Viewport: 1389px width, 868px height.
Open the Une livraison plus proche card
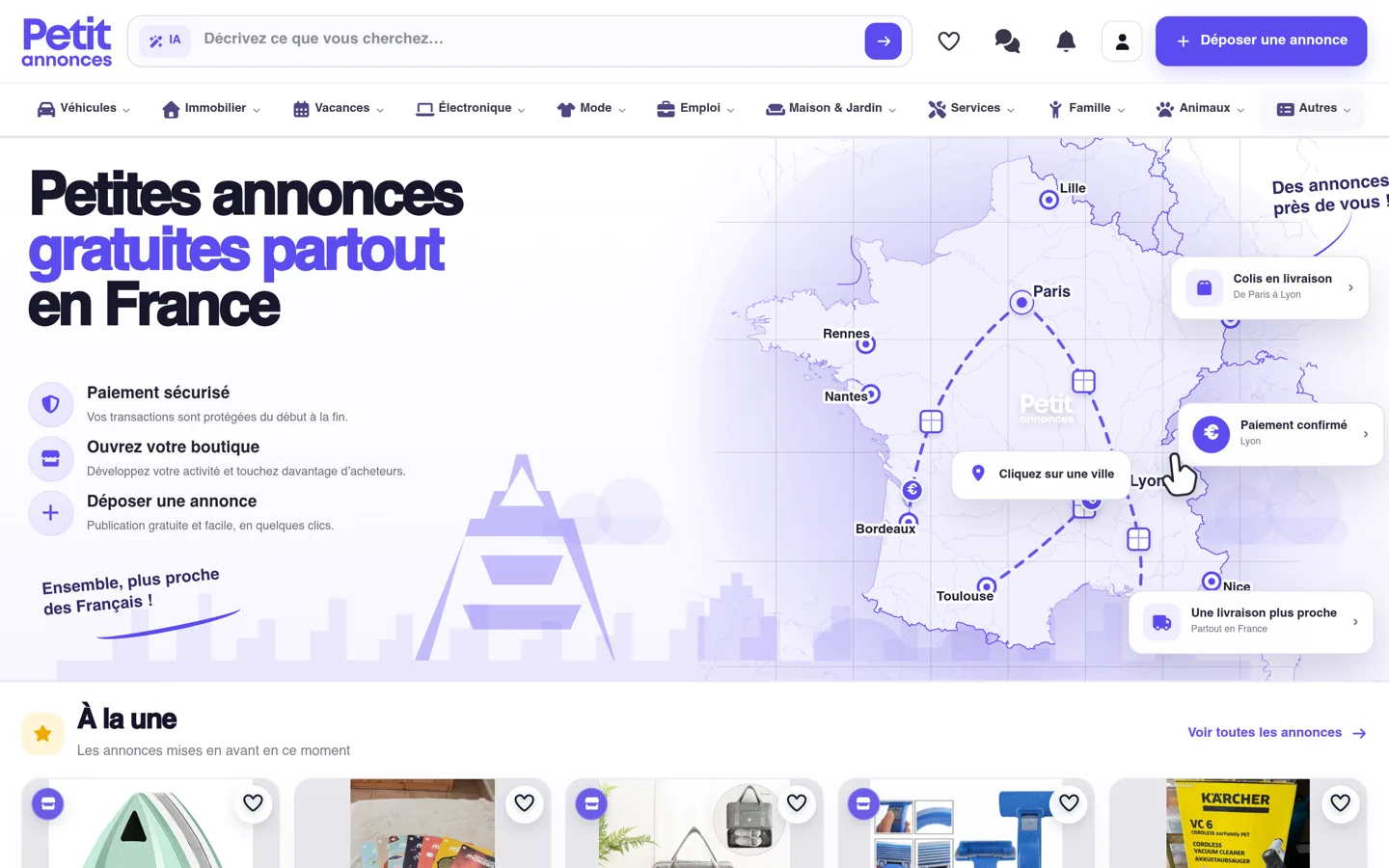1251,622
